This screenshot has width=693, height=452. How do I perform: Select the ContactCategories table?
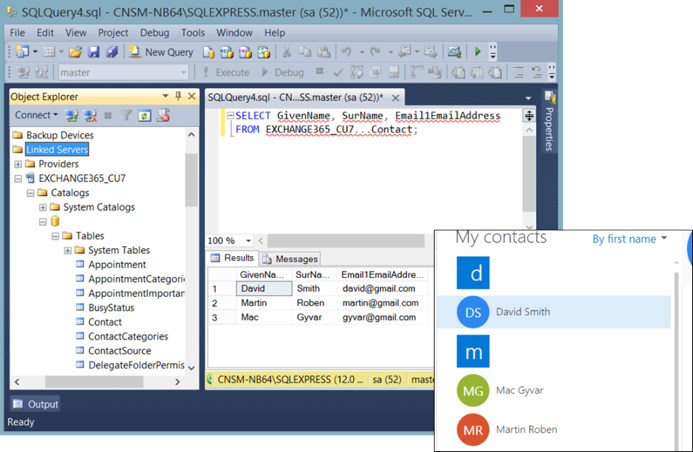128,336
